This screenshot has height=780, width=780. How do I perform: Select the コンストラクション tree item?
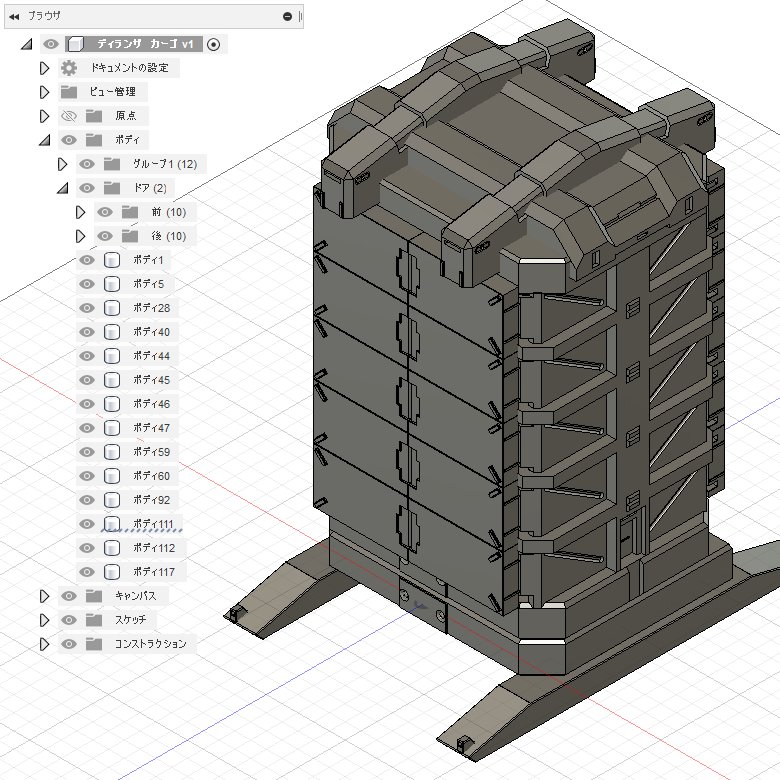point(150,644)
